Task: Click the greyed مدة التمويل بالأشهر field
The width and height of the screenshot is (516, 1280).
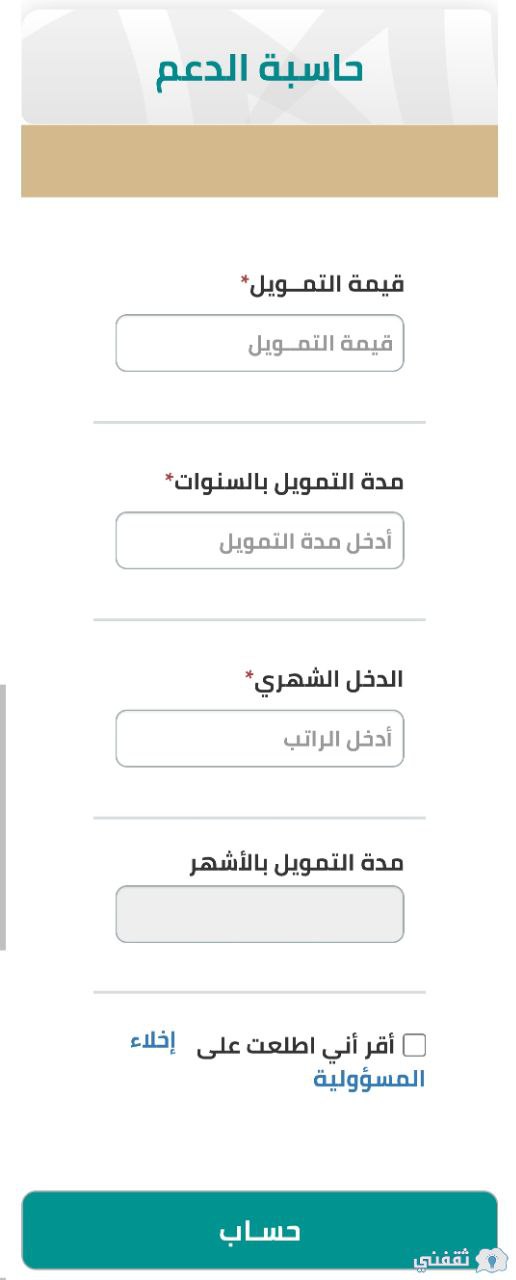Action: 260,914
